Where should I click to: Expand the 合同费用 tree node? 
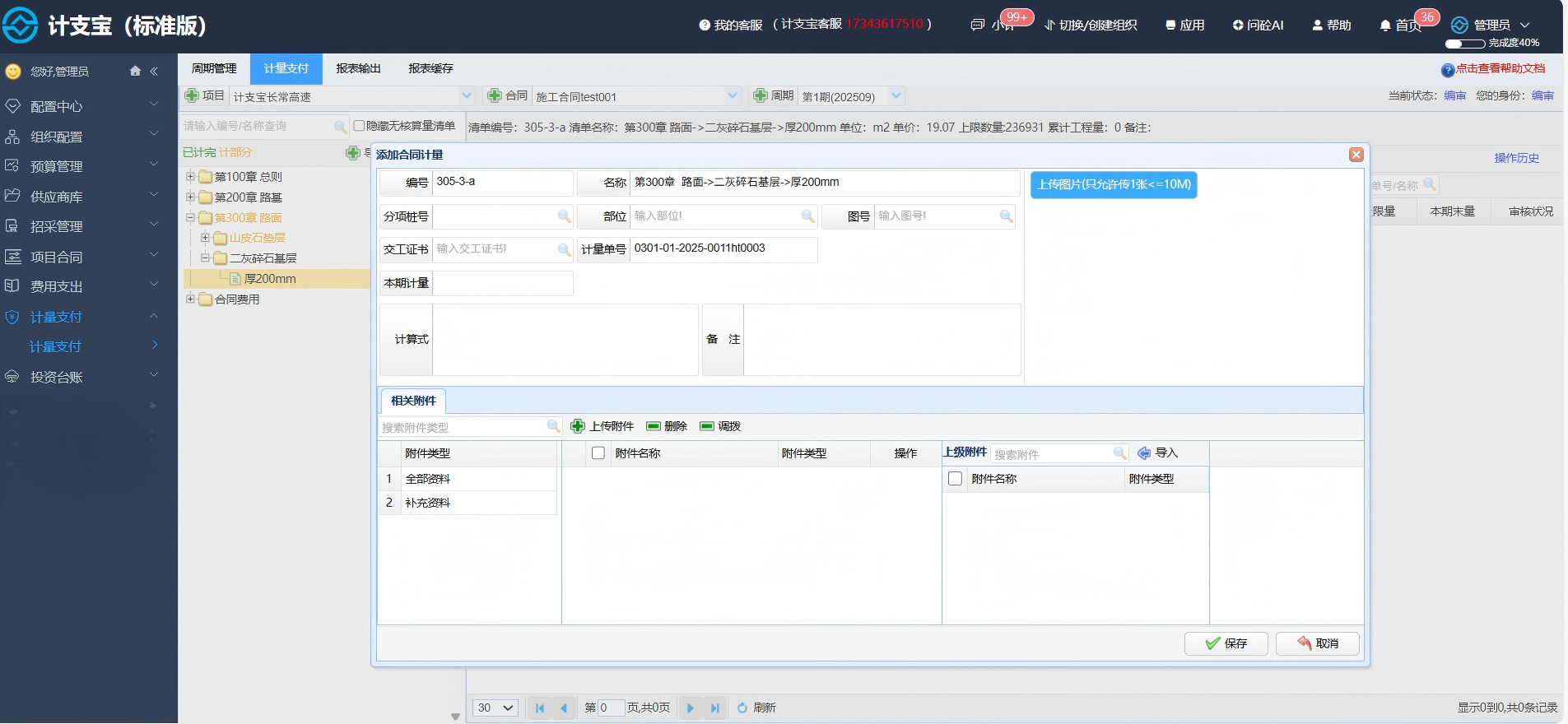point(190,299)
